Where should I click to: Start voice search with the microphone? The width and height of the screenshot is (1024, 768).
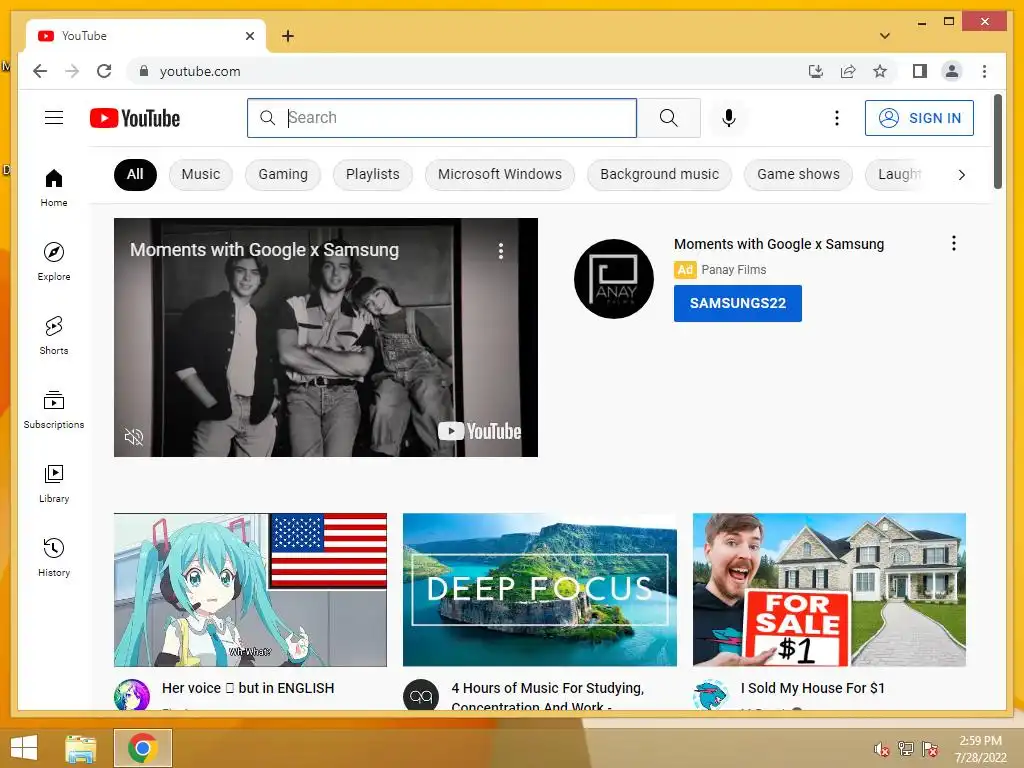point(729,118)
